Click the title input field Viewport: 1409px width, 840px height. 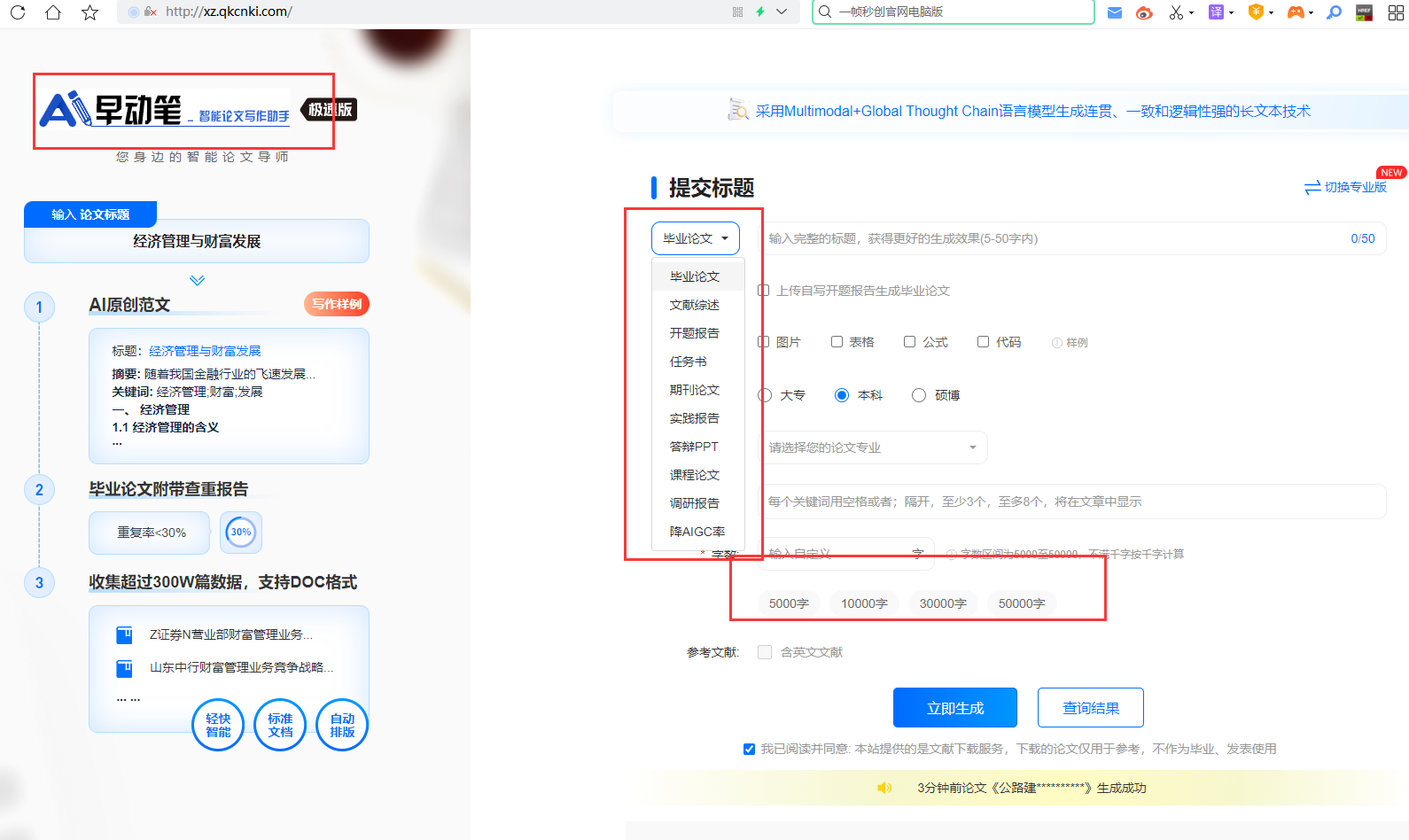(x=1070, y=238)
